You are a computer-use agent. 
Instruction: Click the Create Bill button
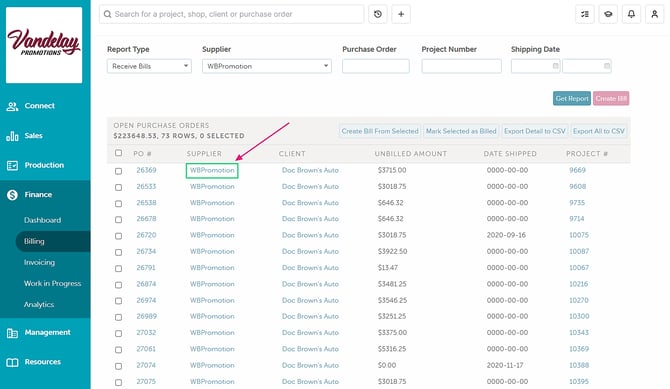tap(611, 98)
